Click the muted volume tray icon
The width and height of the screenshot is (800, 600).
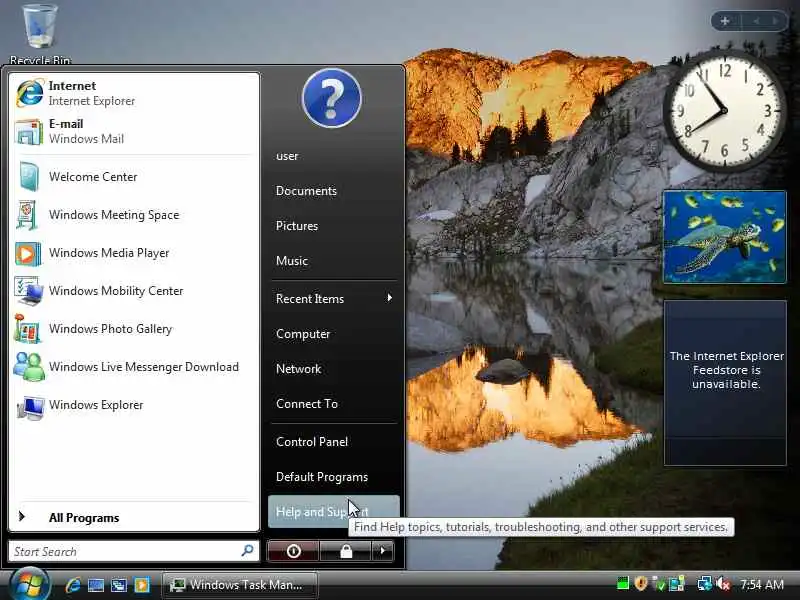tap(723, 583)
